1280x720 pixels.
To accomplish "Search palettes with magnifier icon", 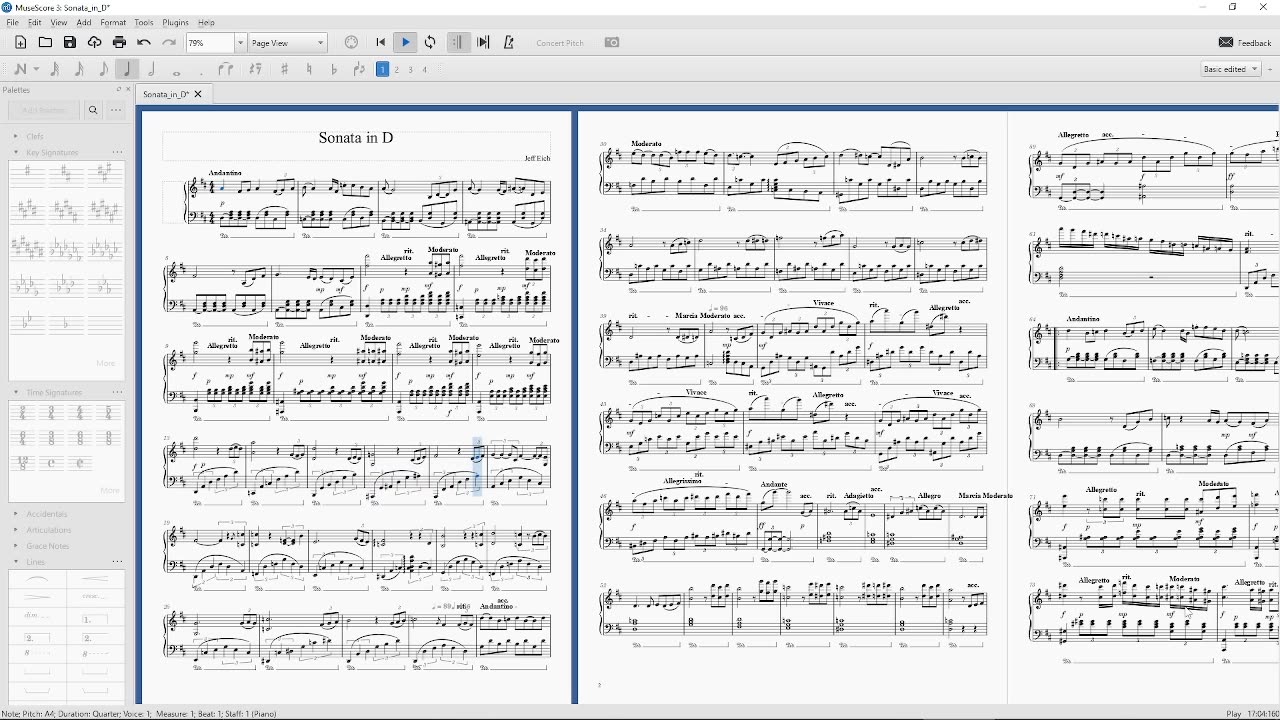I will [x=93, y=110].
